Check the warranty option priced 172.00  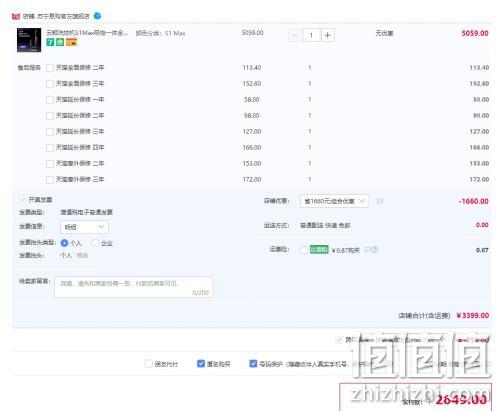(50, 180)
